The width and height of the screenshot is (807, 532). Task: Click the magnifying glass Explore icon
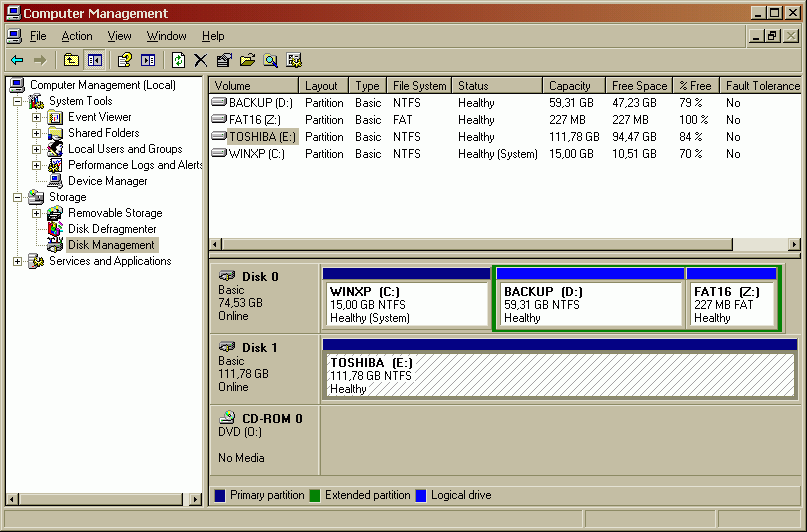coord(270,60)
